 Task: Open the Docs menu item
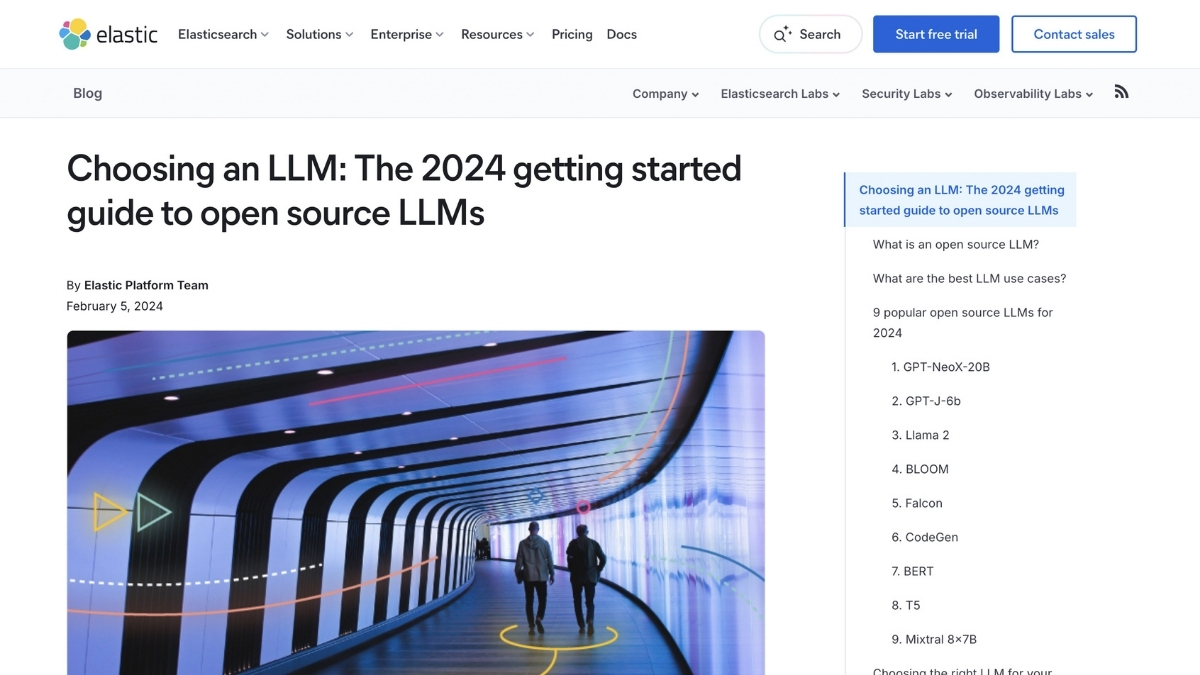[621, 34]
